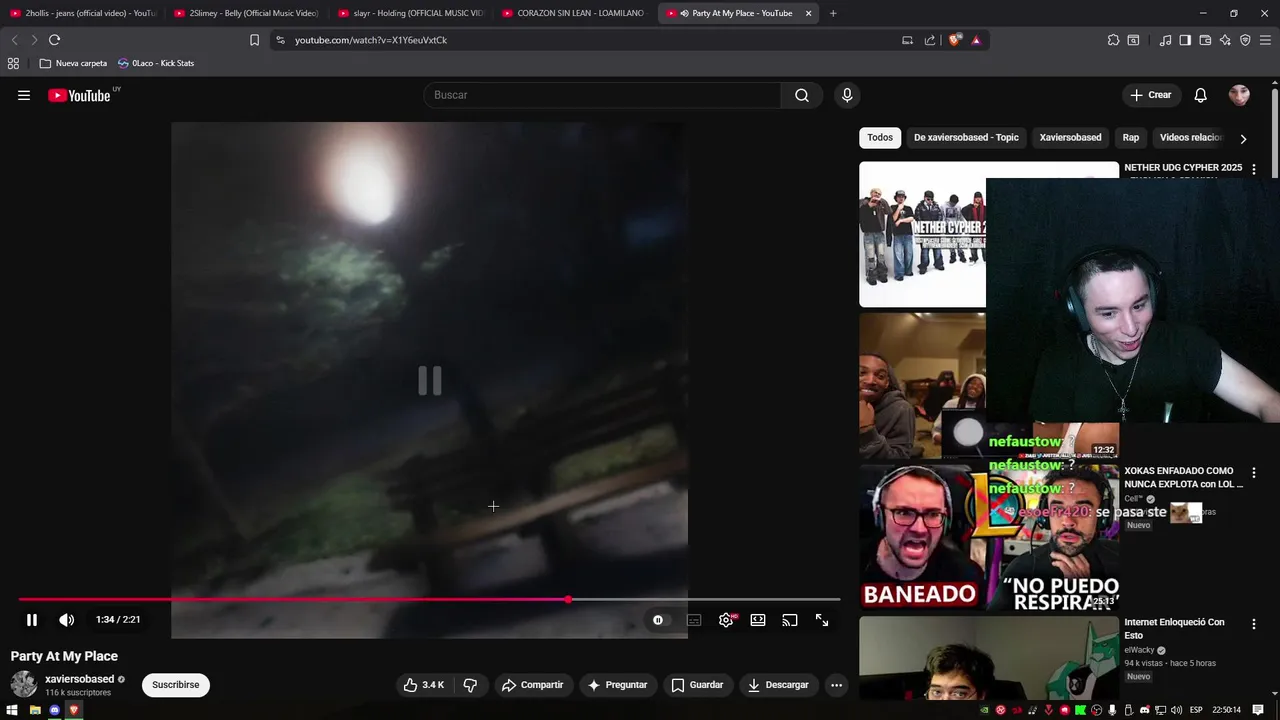Go to the YouTube home logo

(79, 95)
